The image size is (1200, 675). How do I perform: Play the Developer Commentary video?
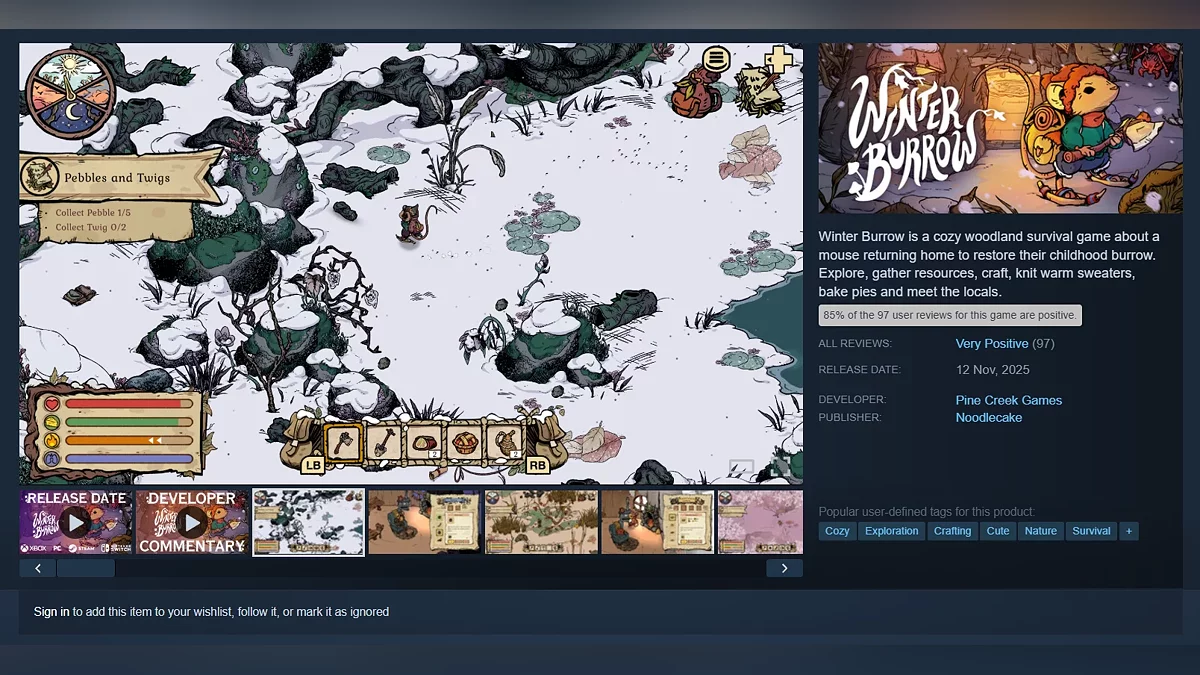191,522
